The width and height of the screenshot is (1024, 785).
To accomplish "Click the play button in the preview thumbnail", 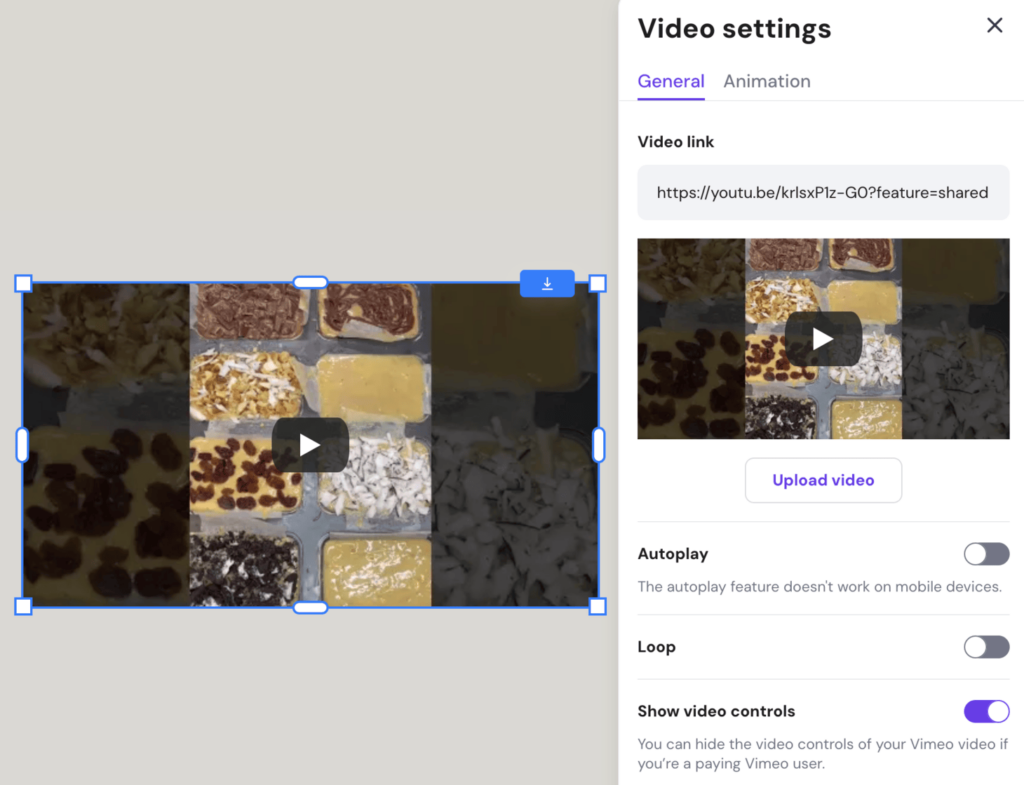I will click(823, 339).
